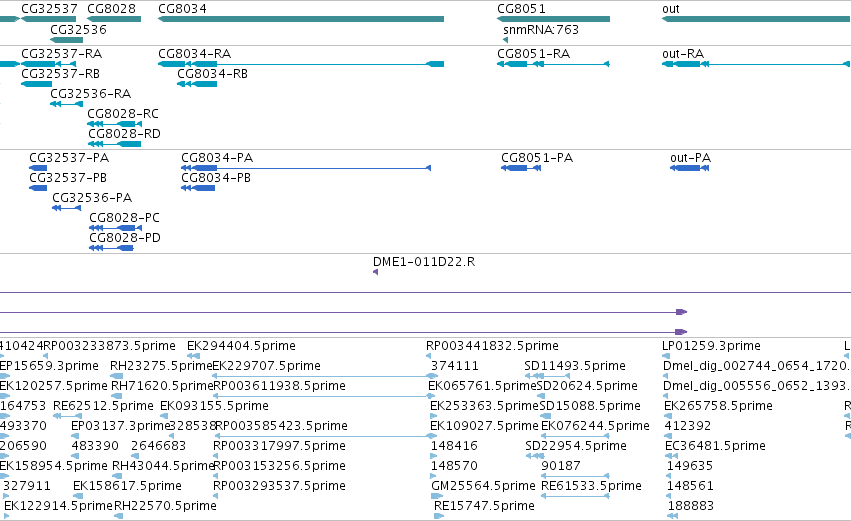Click the gene label "out"

click(x=671, y=9)
